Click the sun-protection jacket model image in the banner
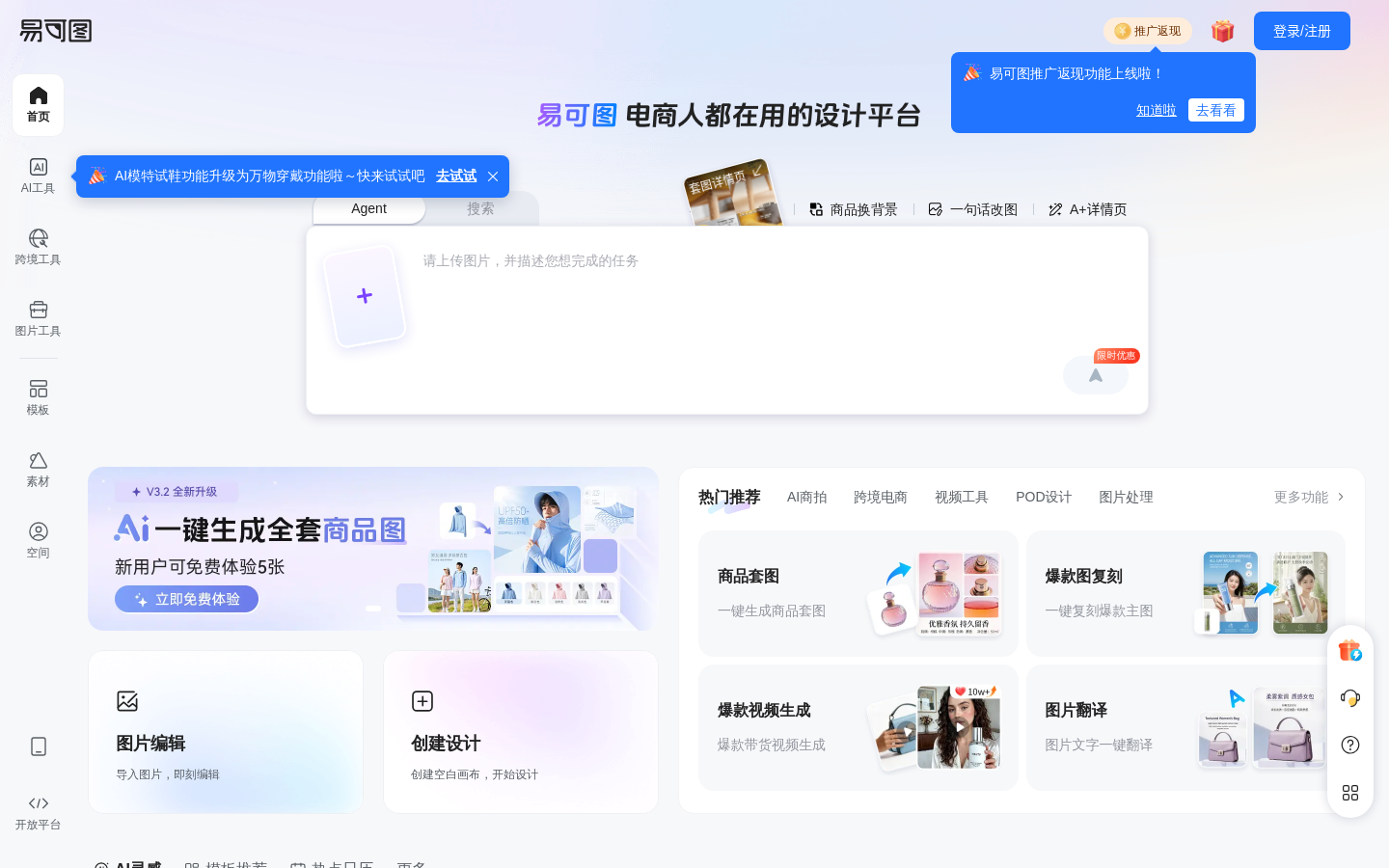This screenshot has width=1389, height=868. (537, 529)
